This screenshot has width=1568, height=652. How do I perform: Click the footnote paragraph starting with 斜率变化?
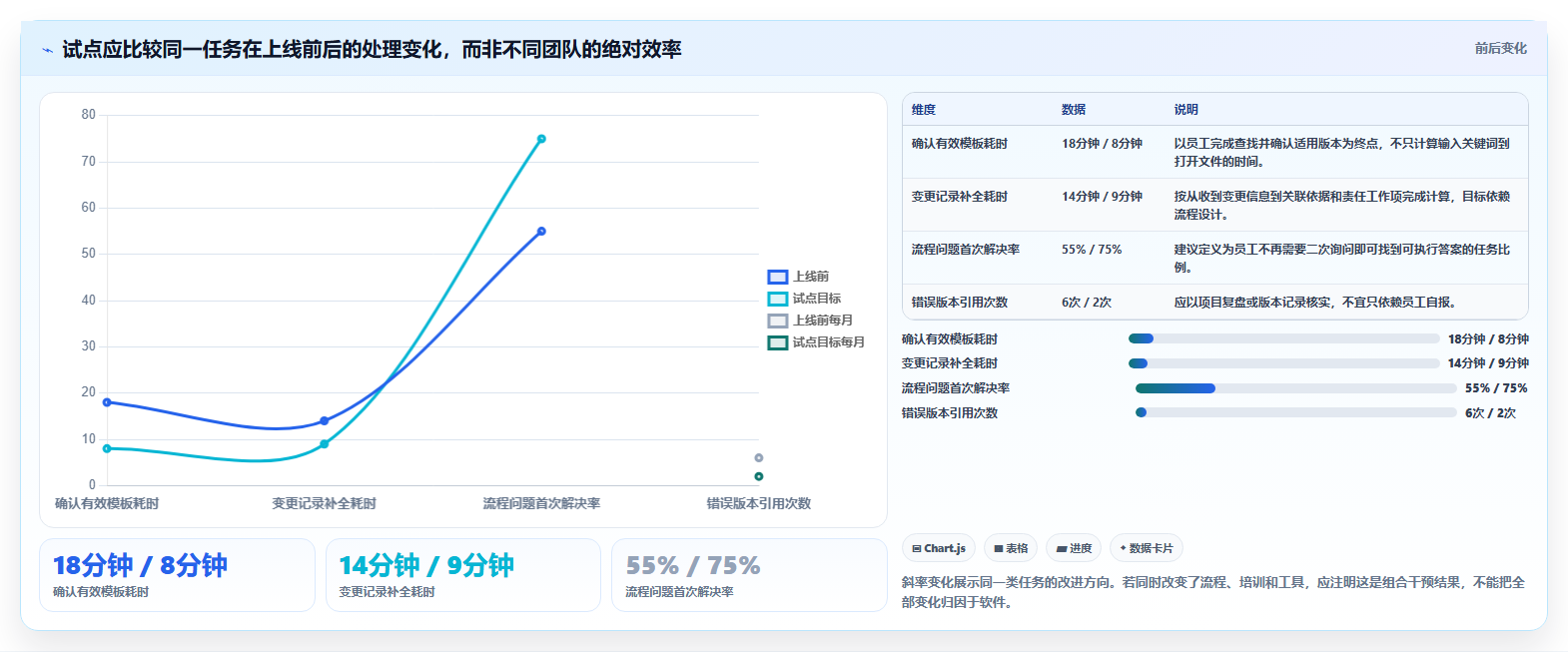pyautogui.click(x=1213, y=592)
